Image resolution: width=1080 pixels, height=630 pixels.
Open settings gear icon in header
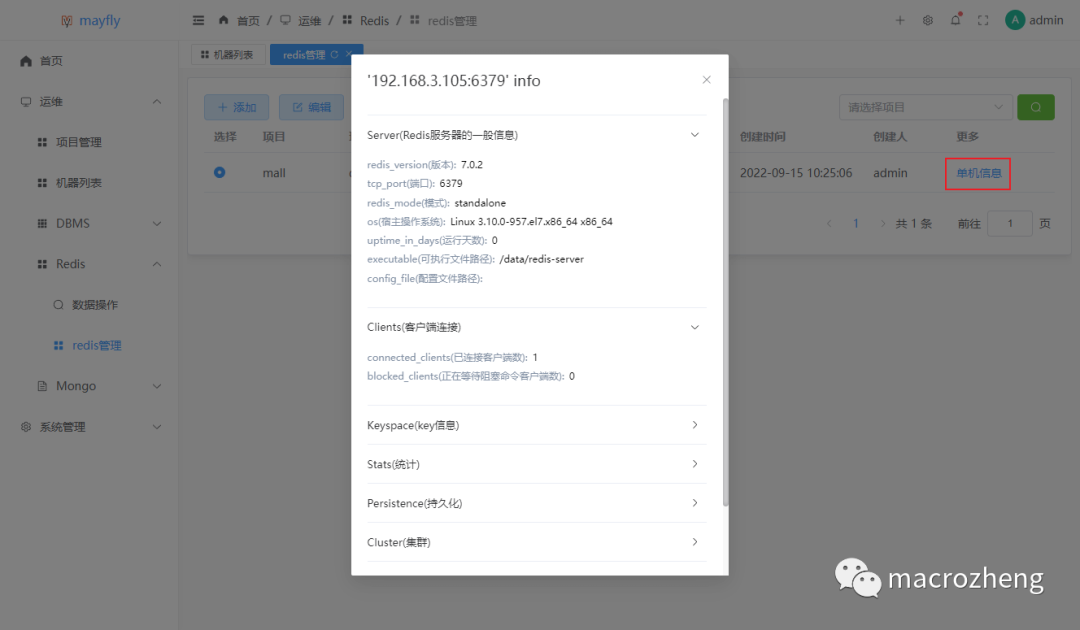point(927,20)
